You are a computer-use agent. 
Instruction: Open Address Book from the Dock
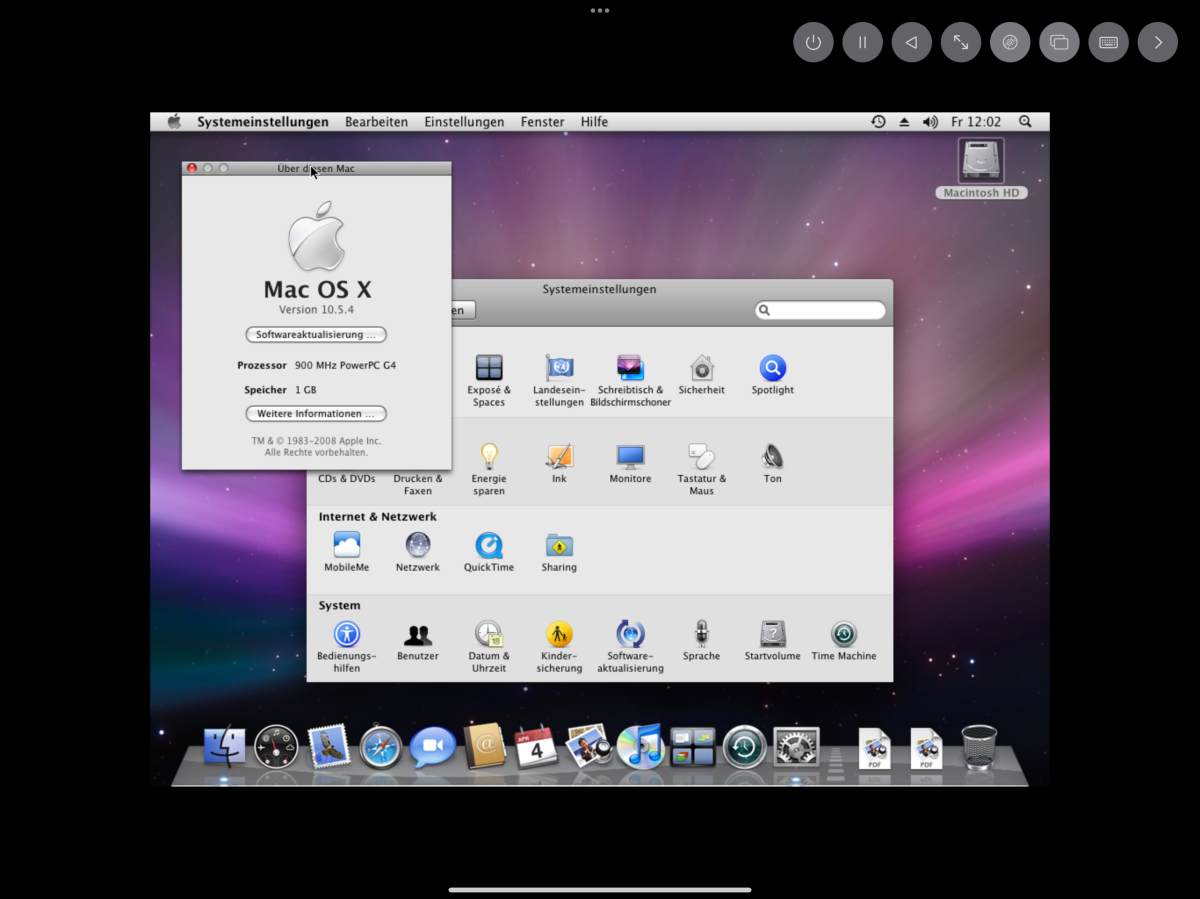(485, 746)
